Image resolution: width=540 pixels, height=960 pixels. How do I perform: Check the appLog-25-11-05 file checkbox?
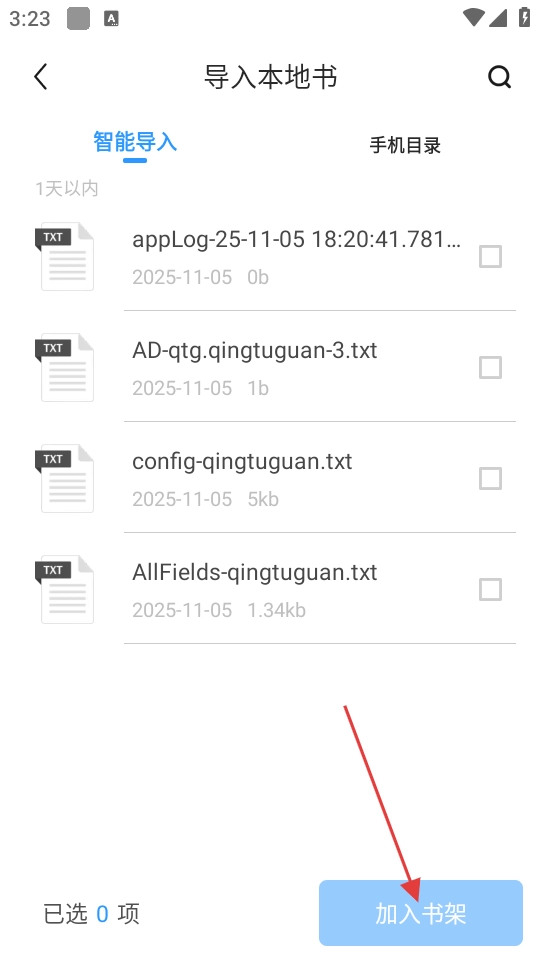[490, 257]
